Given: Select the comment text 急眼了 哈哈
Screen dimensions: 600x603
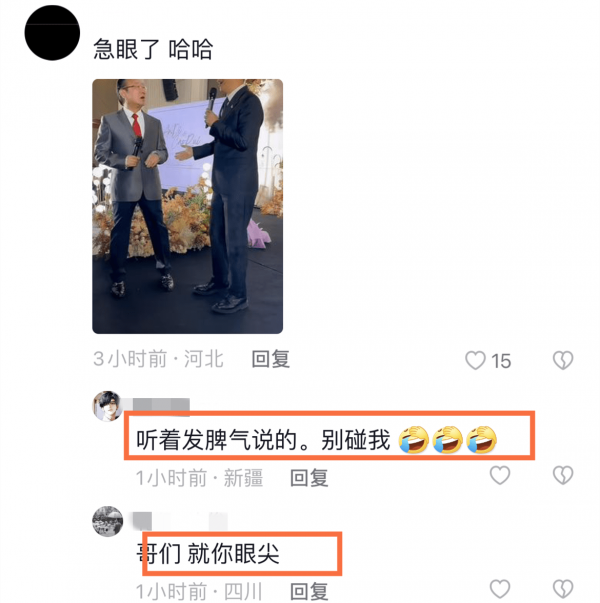Looking at the screenshot, I should pyautogui.click(x=153, y=49).
